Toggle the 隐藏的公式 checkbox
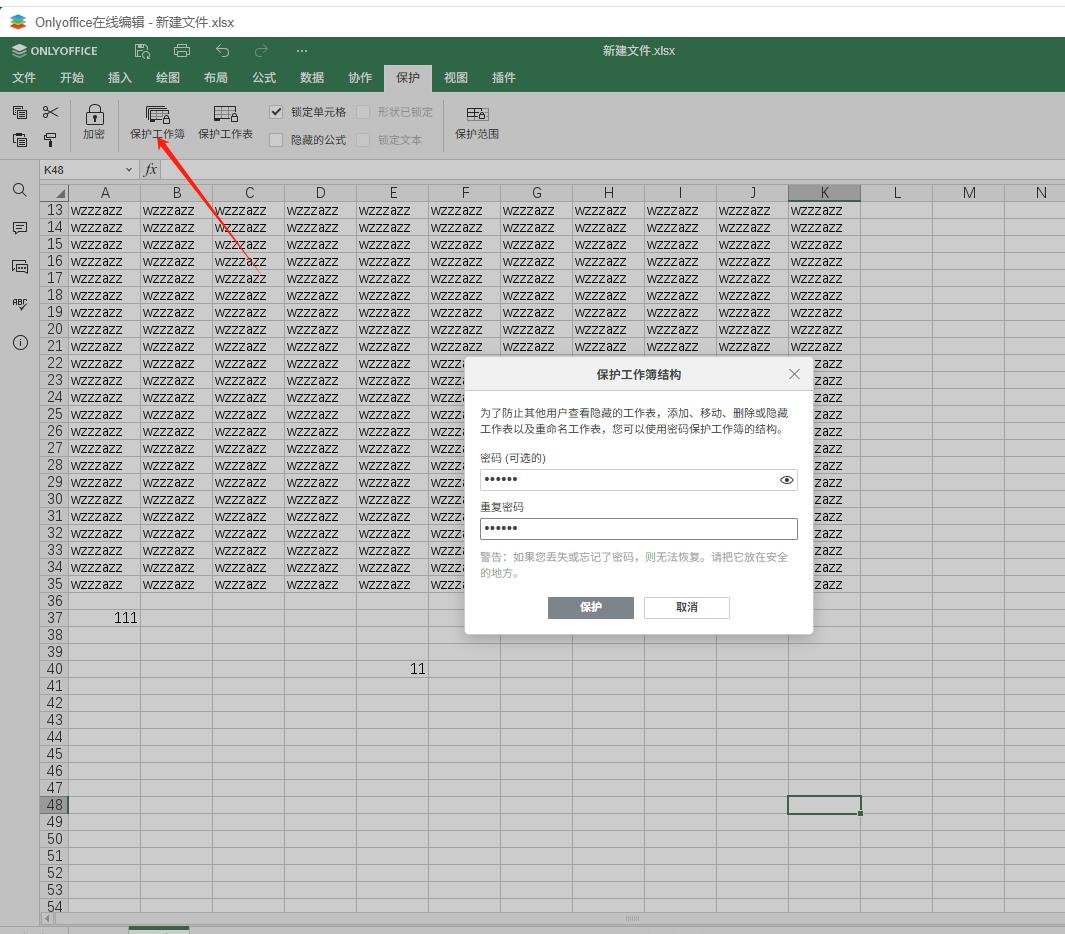The height and width of the screenshot is (934, 1065). point(276,140)
